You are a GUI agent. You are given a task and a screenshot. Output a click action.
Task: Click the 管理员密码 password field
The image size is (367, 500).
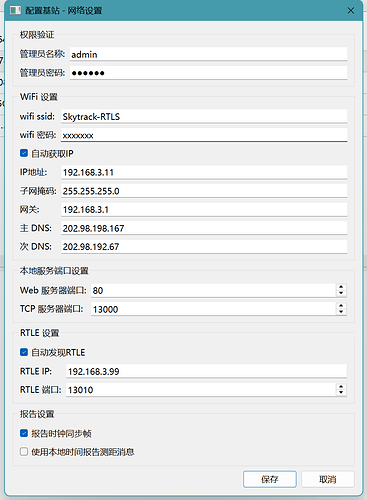tap(208, 73)
